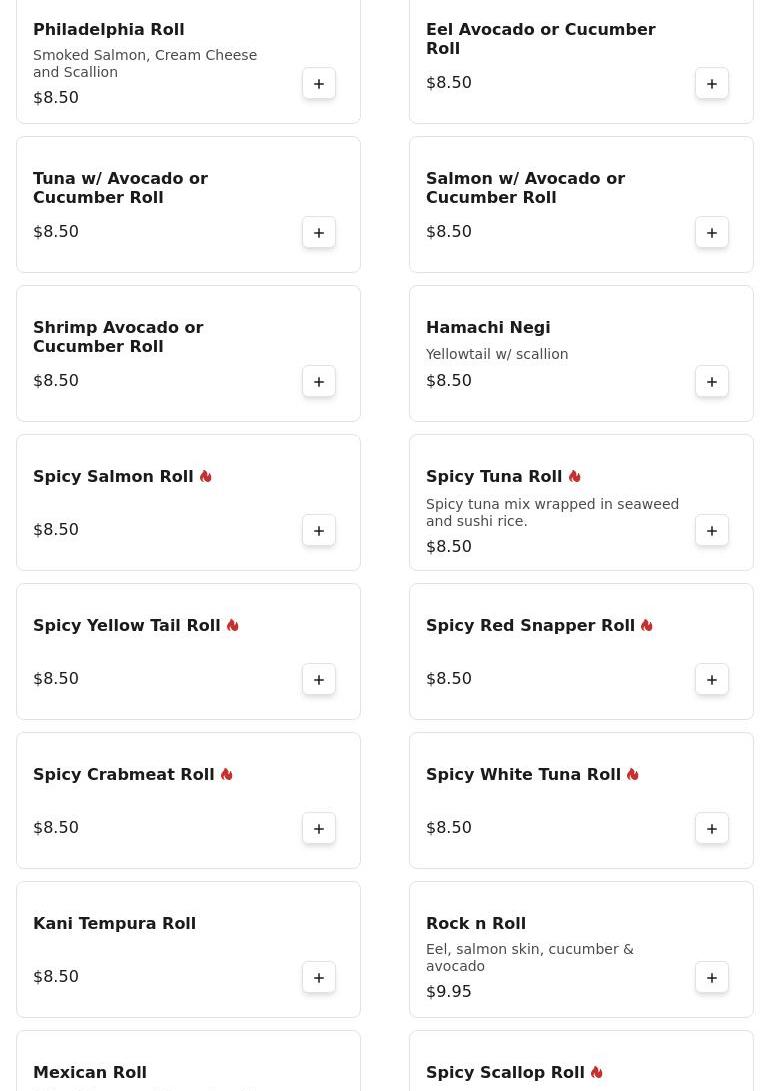Screen dimensions: 770x1091
Task: Add Salmon w/ Avocado or Cucumber Roll
Action: [x=712, y=233]
